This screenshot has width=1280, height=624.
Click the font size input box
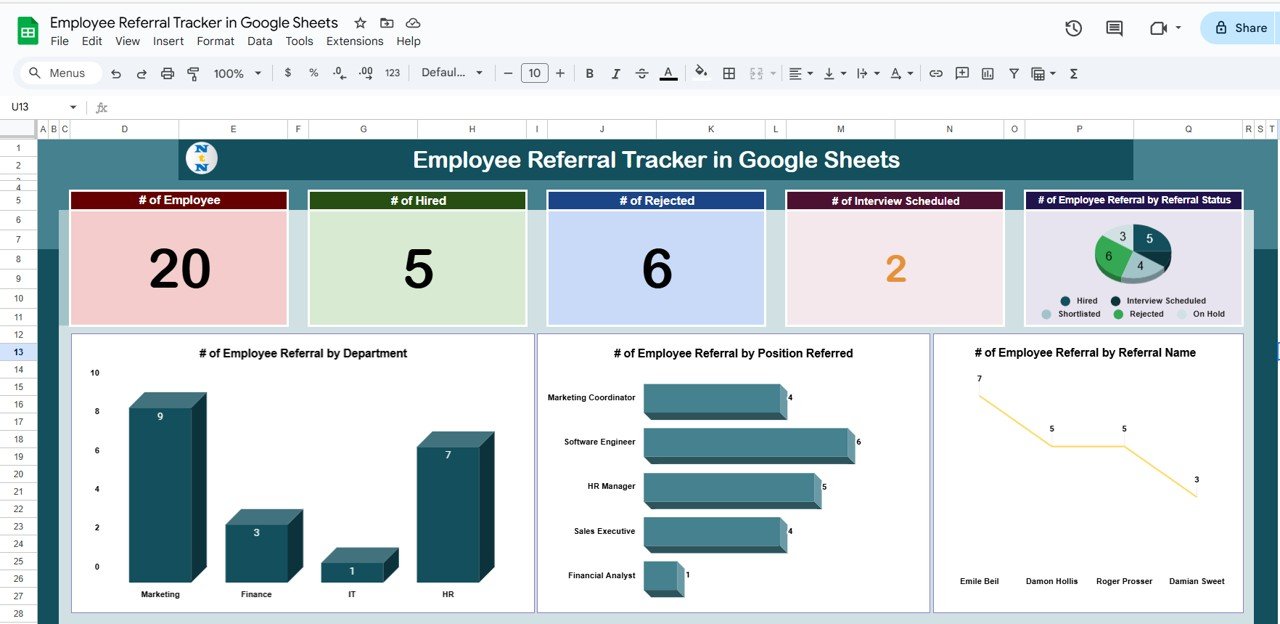pyautogui.click(x=534, y=73)
